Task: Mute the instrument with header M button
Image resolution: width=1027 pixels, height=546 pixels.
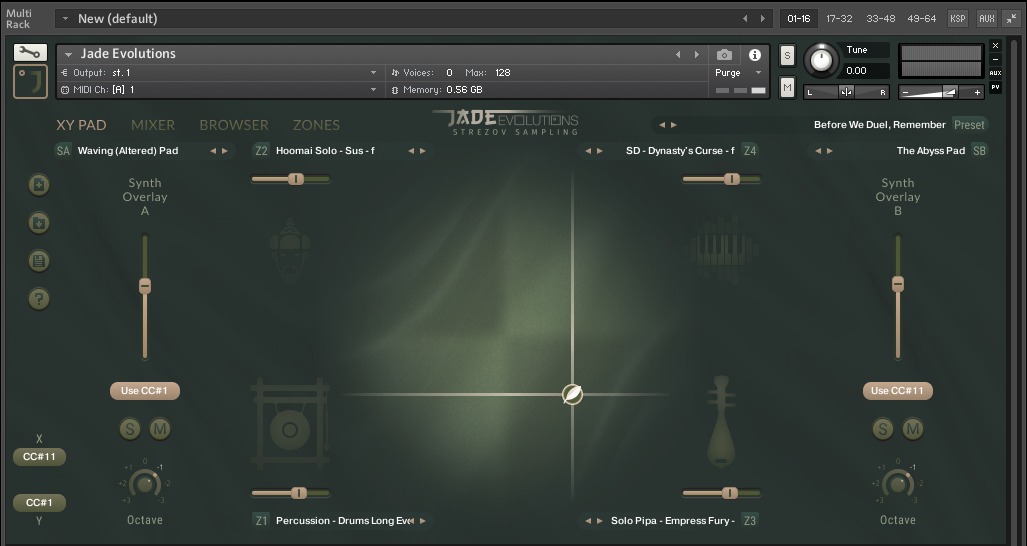Action: click(788, 88)
